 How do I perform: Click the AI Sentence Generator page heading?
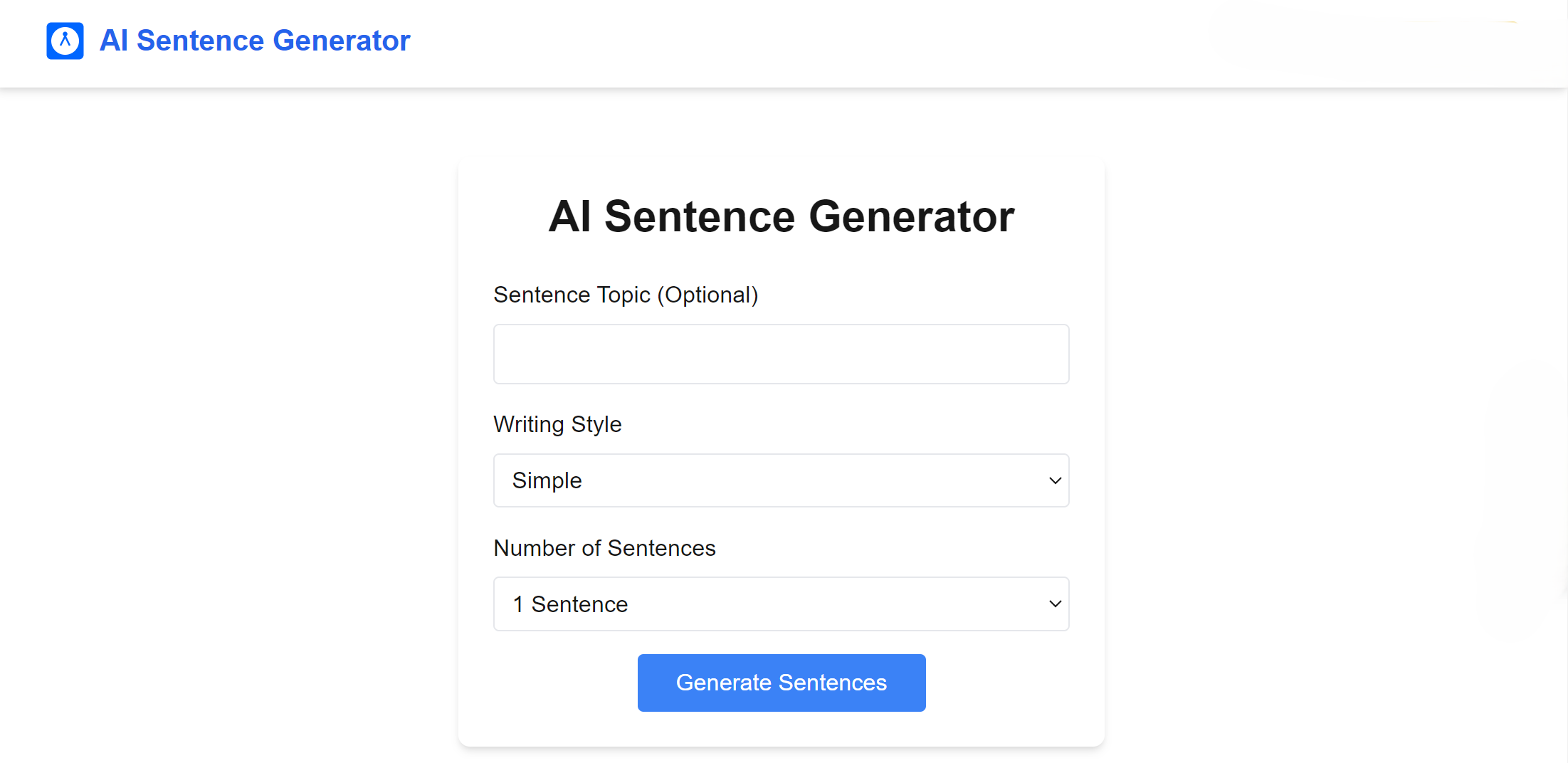781,216
